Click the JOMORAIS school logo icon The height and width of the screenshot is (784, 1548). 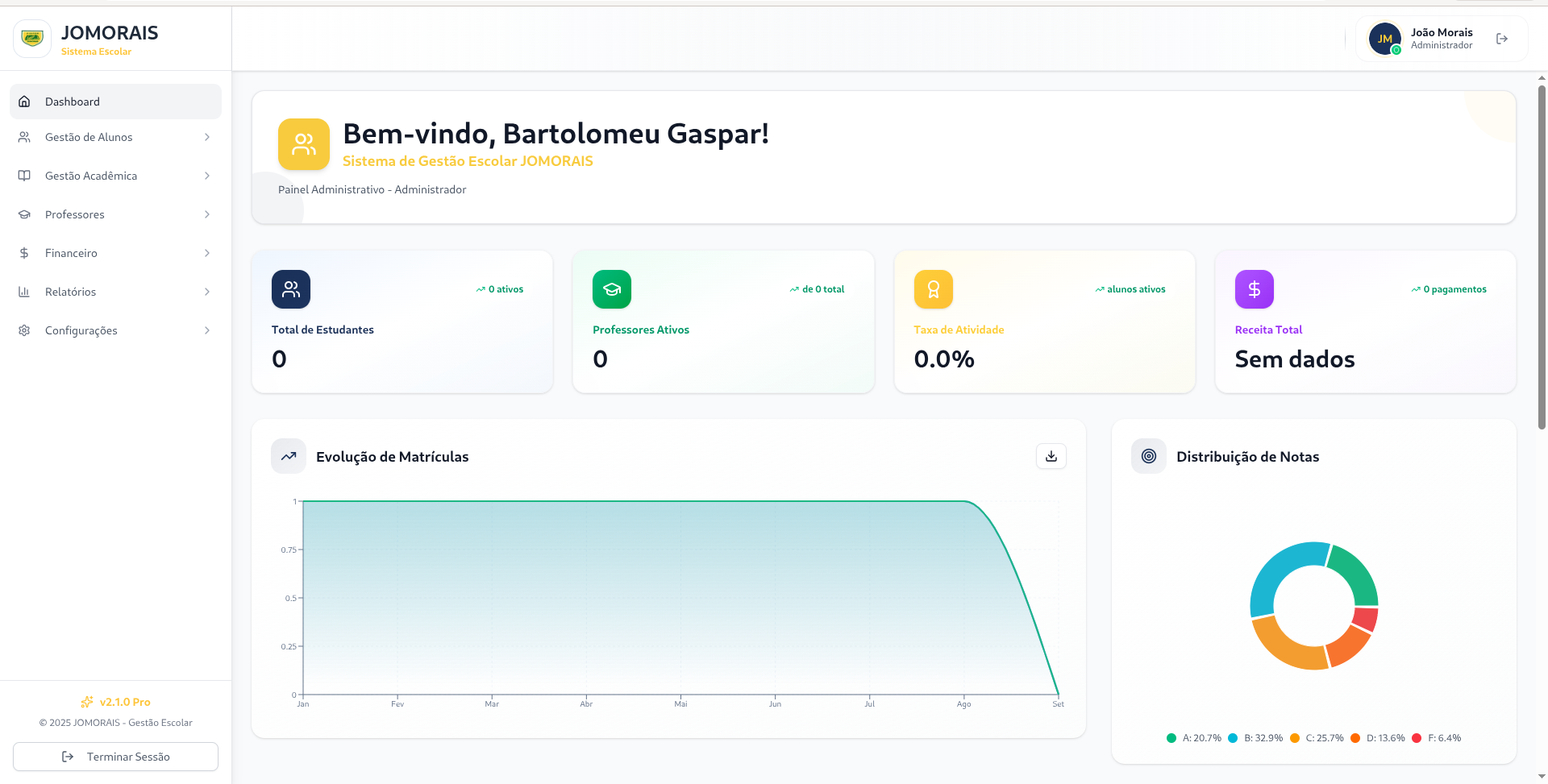click(32, 39)
